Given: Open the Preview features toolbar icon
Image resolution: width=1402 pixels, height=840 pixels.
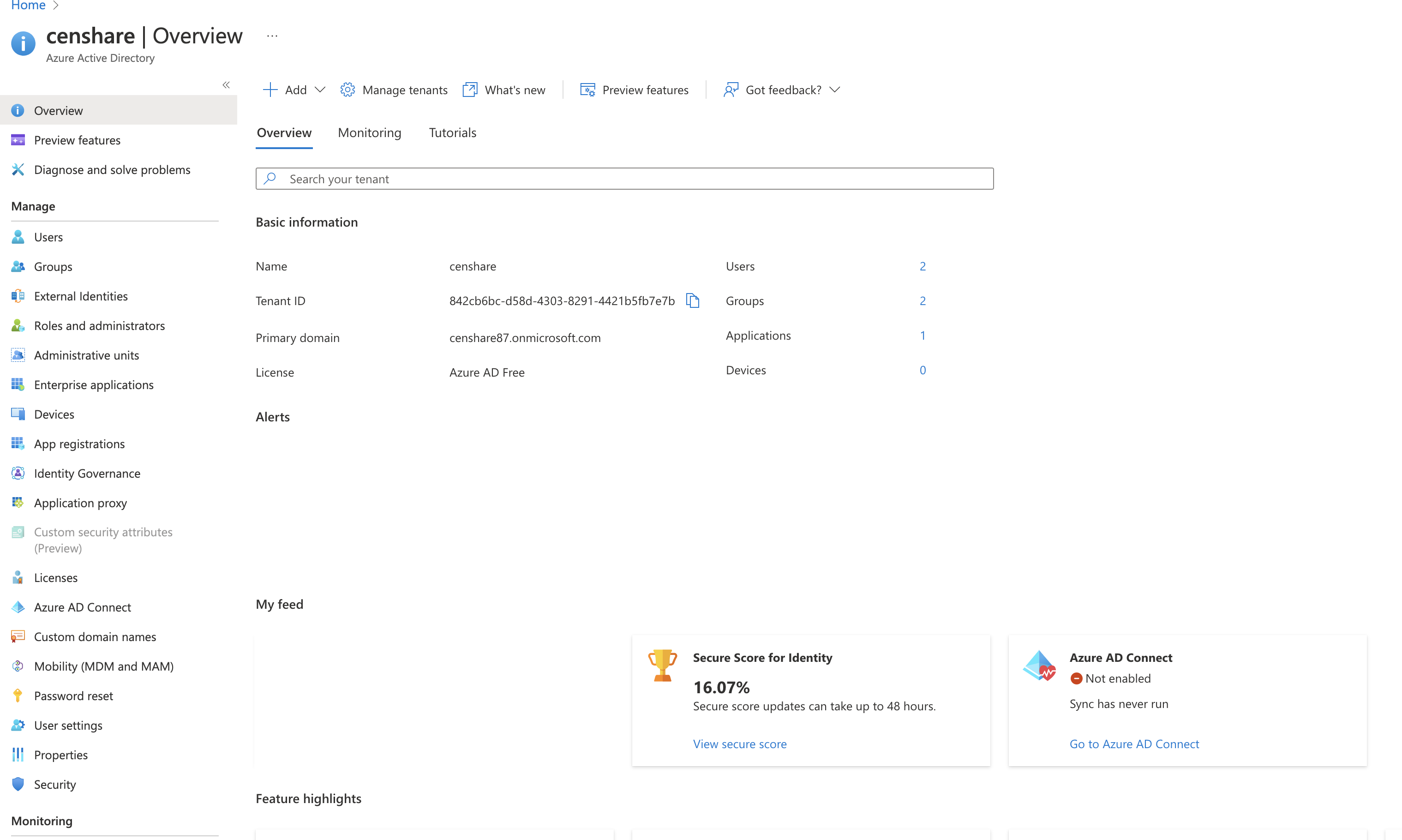Looking at the screenshot, I should tap(587, 90).
